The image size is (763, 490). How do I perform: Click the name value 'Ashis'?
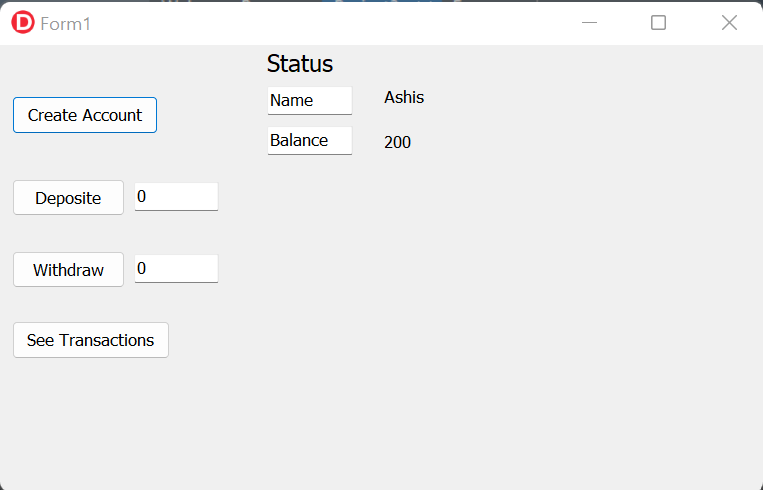404,97
